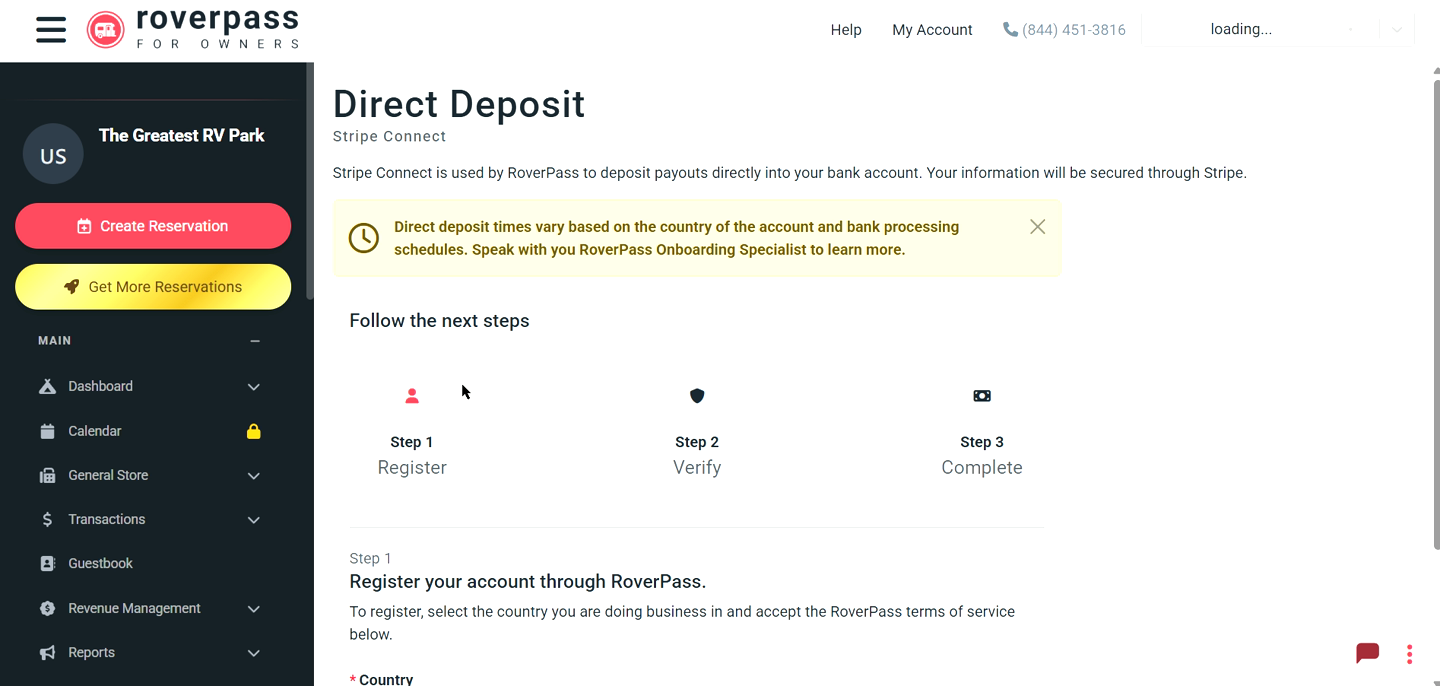Collapse the MAIN sidebar section

[255, 341]
